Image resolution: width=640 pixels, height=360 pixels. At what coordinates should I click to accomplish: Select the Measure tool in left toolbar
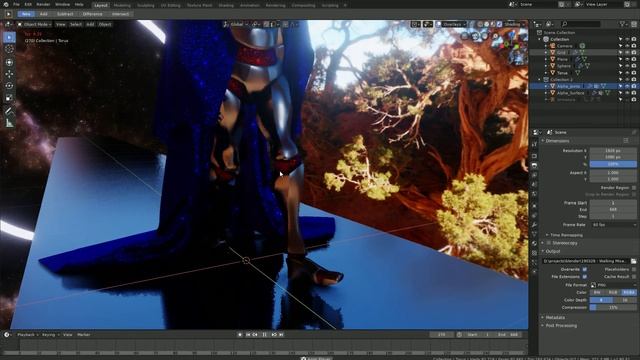[x=9, y=123]
